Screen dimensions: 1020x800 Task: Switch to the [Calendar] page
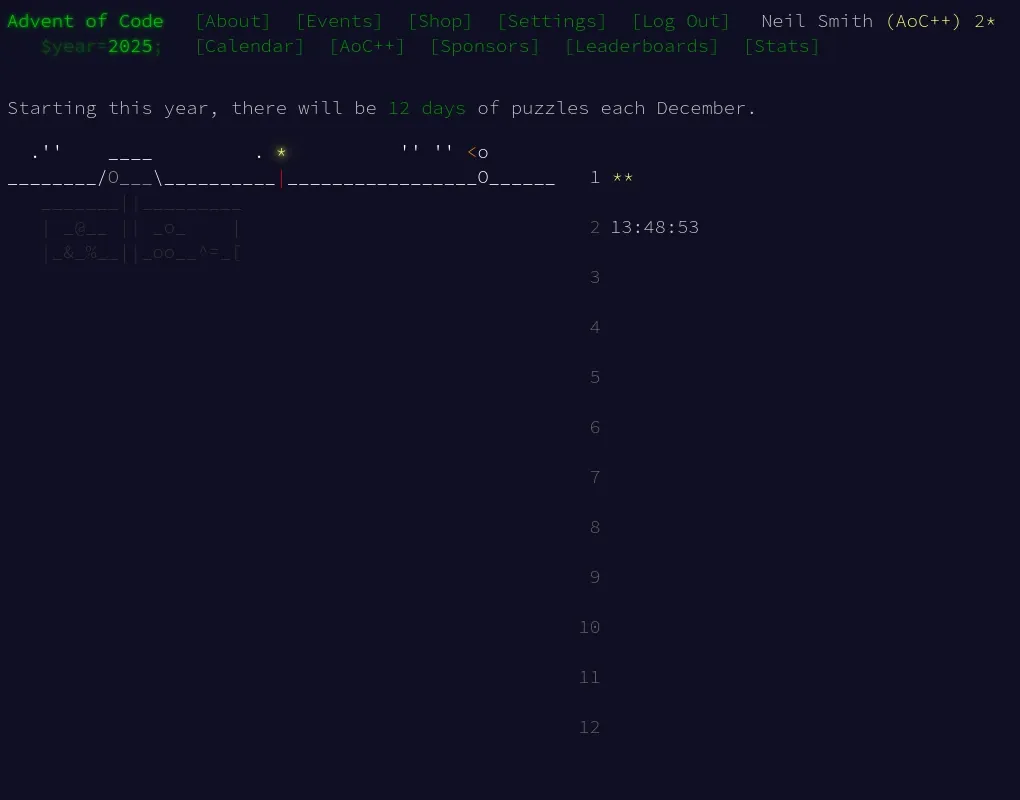(x=249, y=45)
